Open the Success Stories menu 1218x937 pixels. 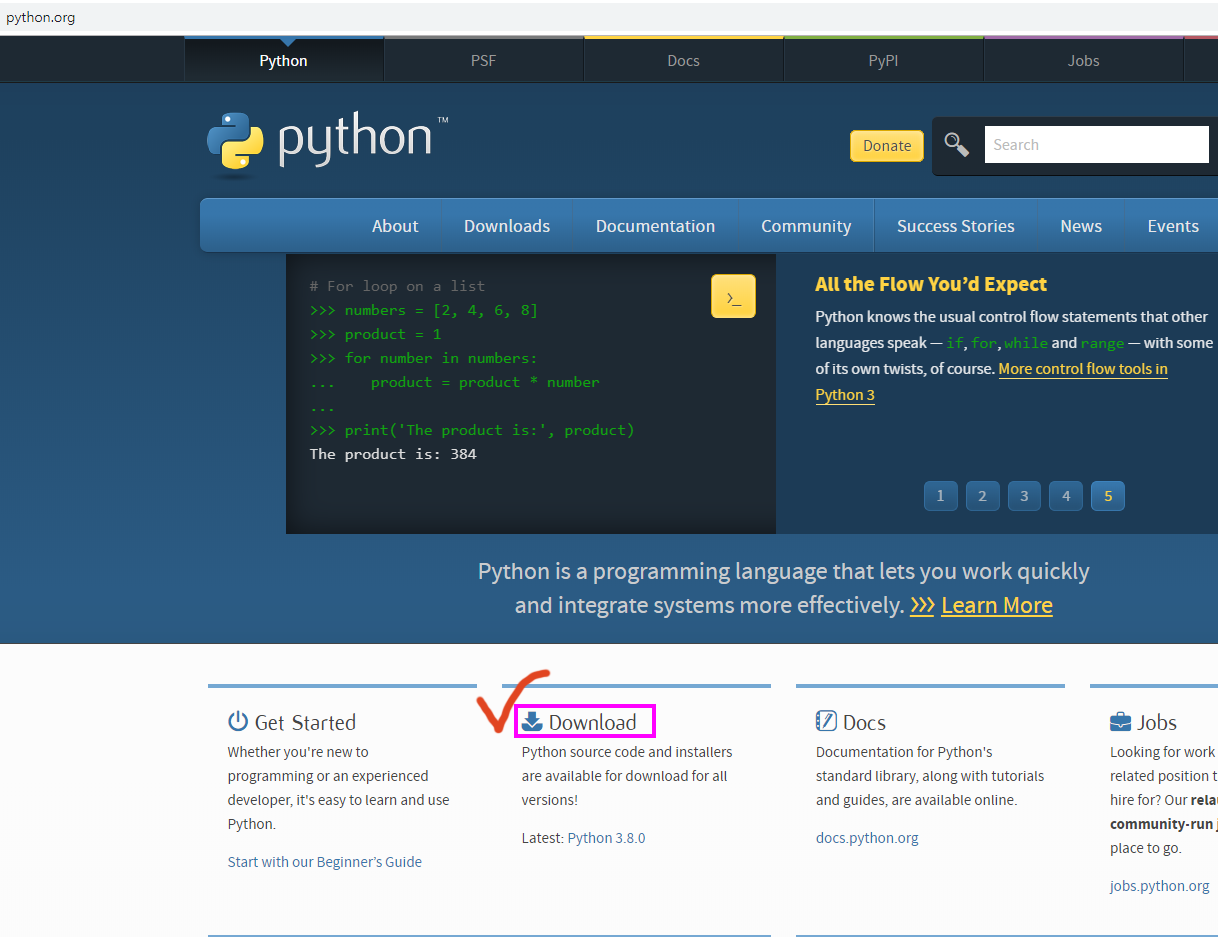tap(956, 226)
